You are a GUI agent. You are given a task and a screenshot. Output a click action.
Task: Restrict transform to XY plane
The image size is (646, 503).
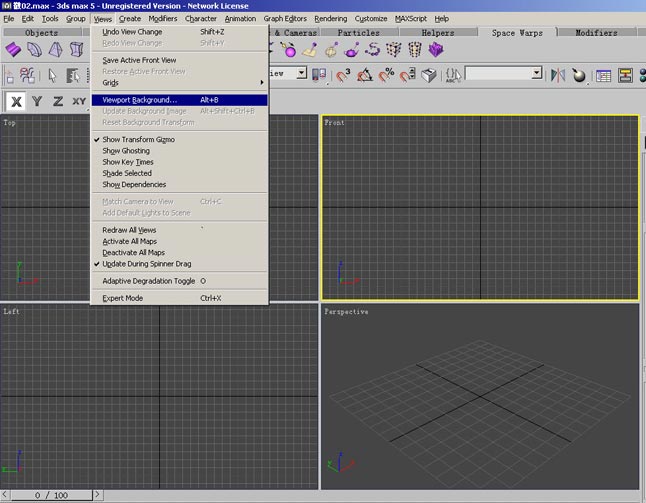tap(79, 101)
